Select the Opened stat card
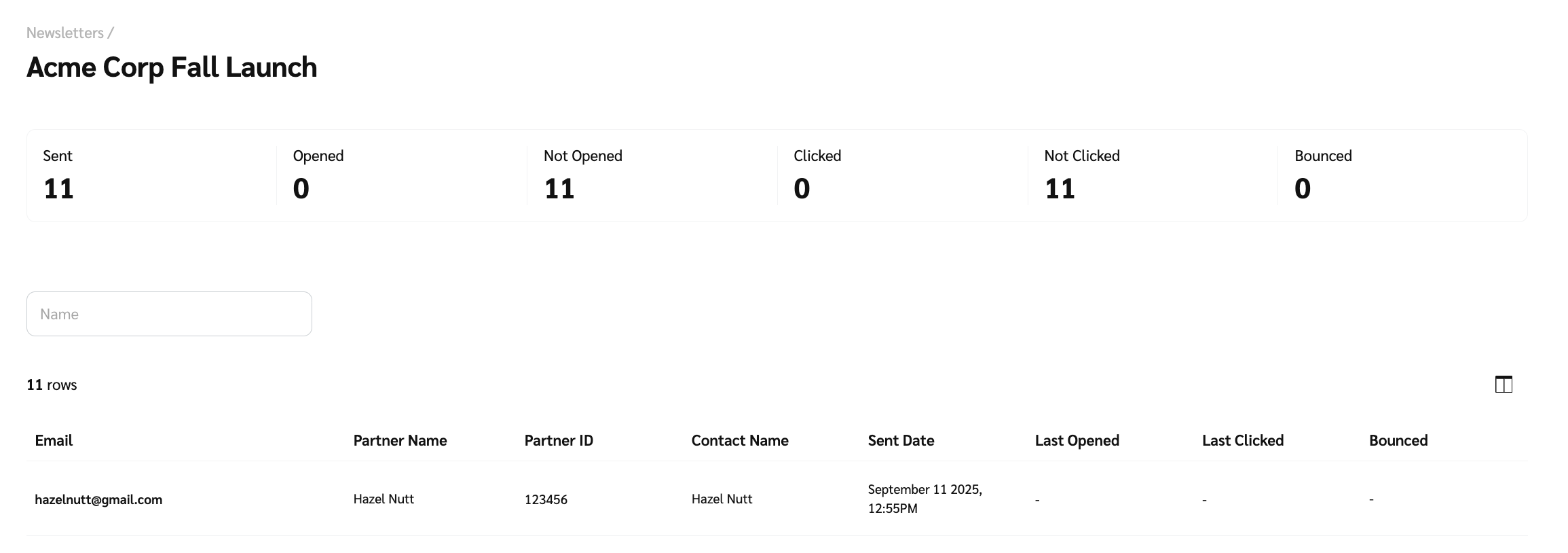Screen dimensions: 1568x553 point(401,175)
